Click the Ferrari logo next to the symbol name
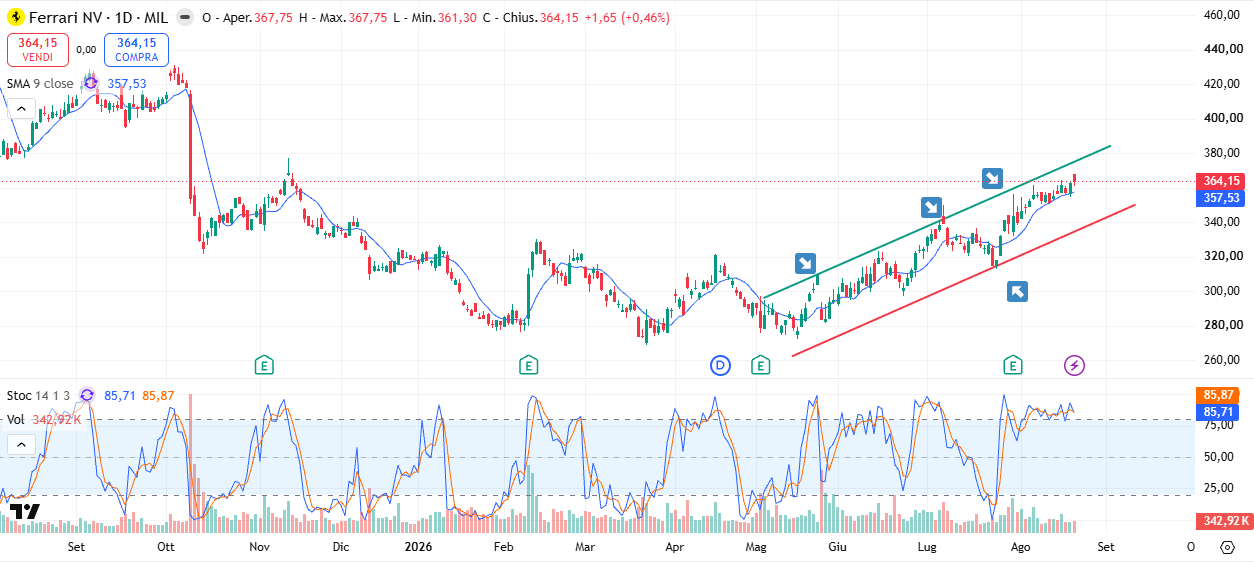The height and width of the screenshot is (563, 1254). click(16, 18)
